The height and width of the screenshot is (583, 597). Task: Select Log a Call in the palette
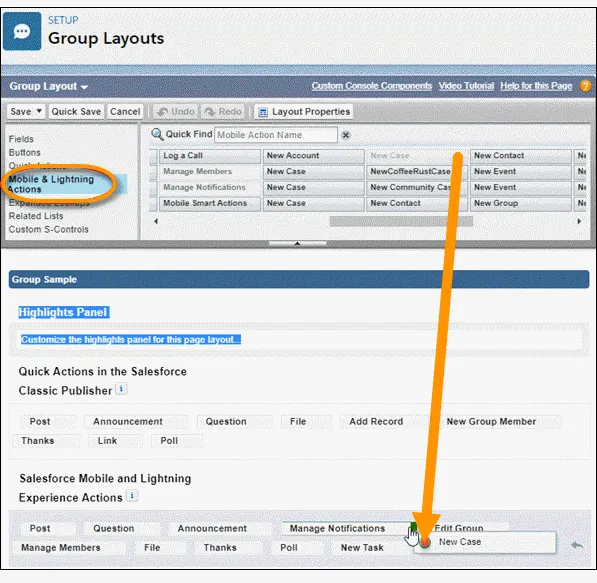pos(210,156)
